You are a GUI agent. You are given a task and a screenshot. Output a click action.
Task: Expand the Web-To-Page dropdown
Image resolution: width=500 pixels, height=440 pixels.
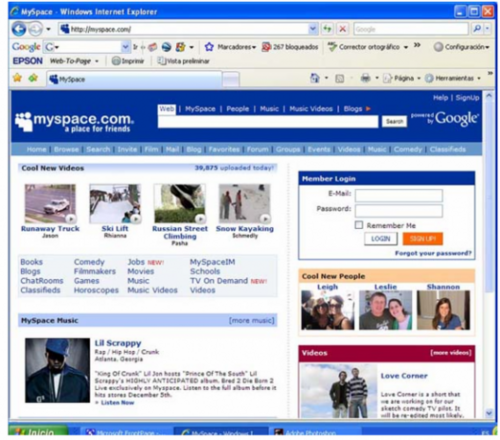point(97,61)
